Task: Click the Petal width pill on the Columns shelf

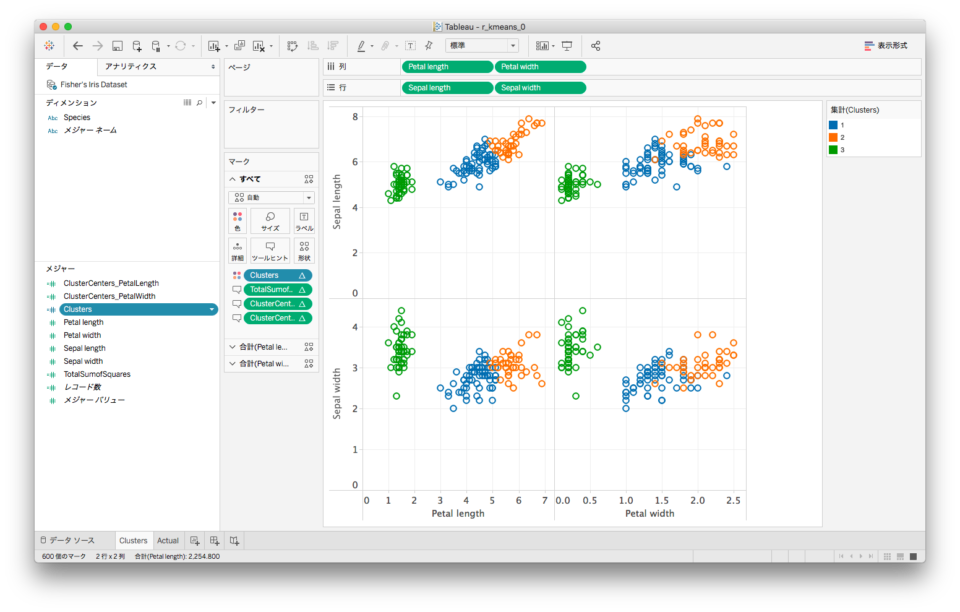Action: tap(540, 66)
